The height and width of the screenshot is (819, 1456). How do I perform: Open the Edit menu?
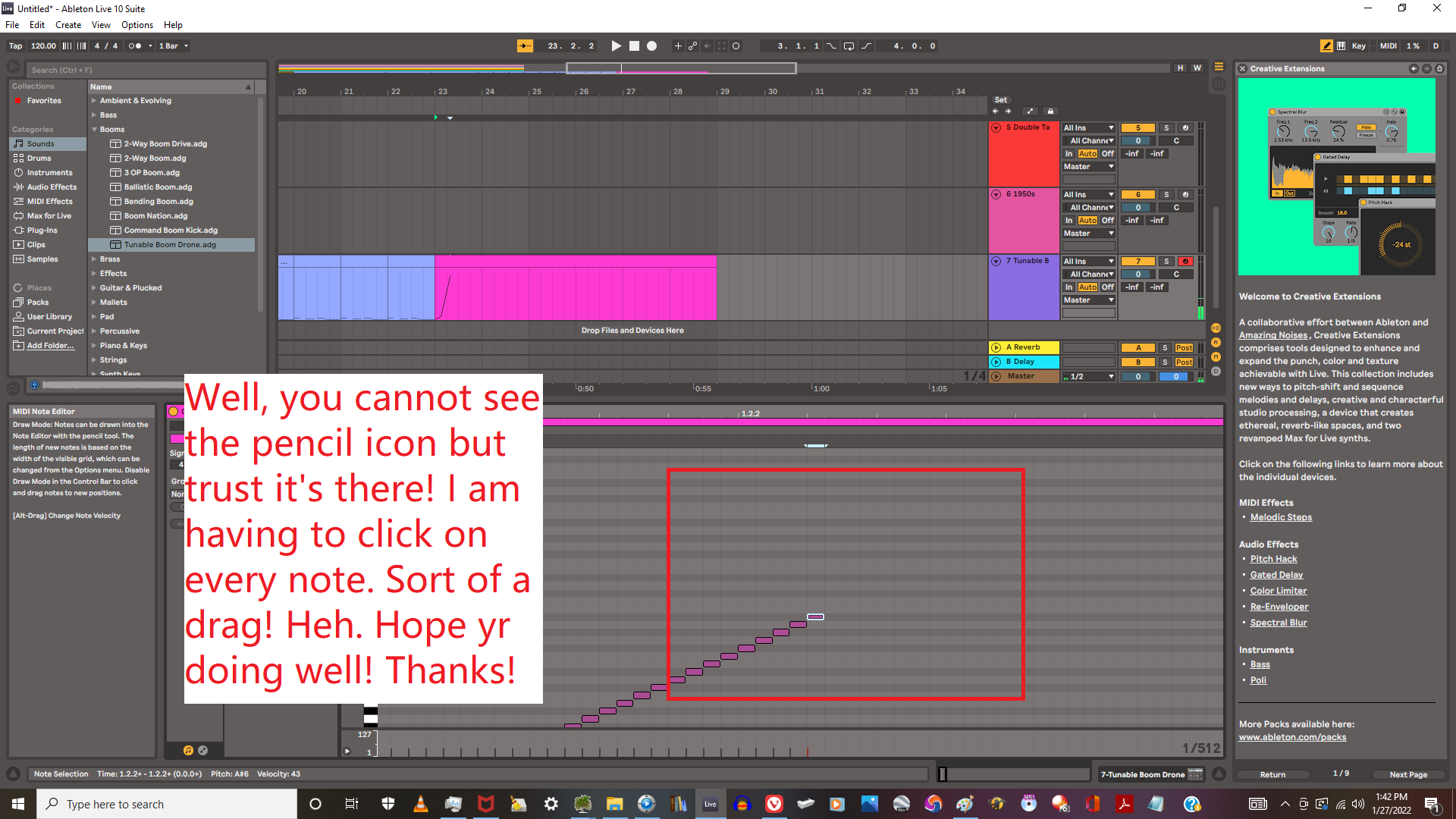[37, 25]
